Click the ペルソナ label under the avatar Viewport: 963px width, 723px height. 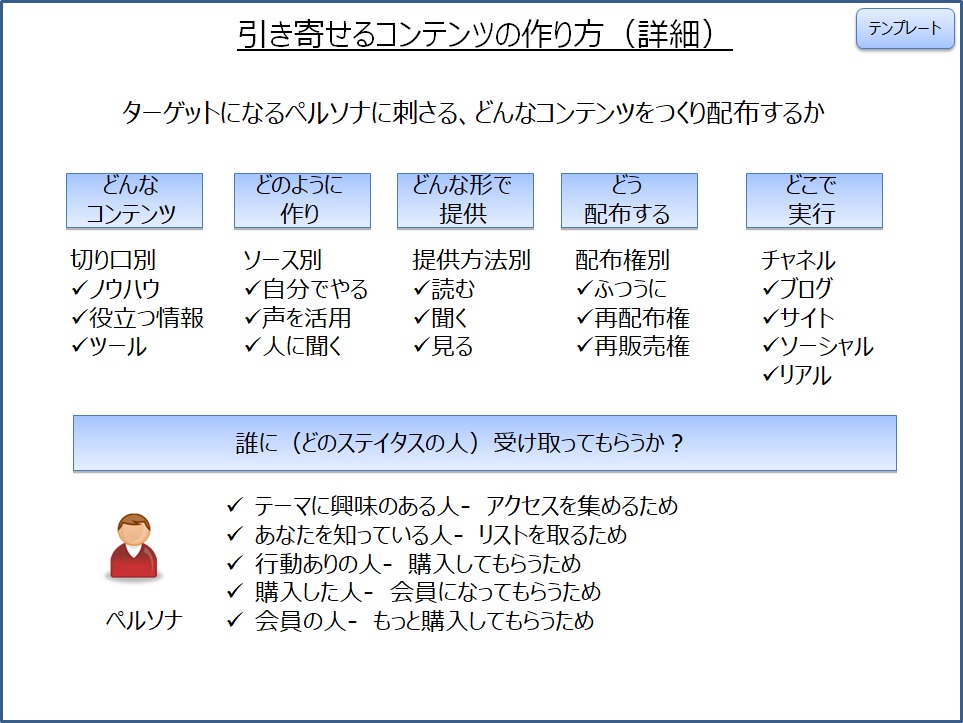coord(144,620)
